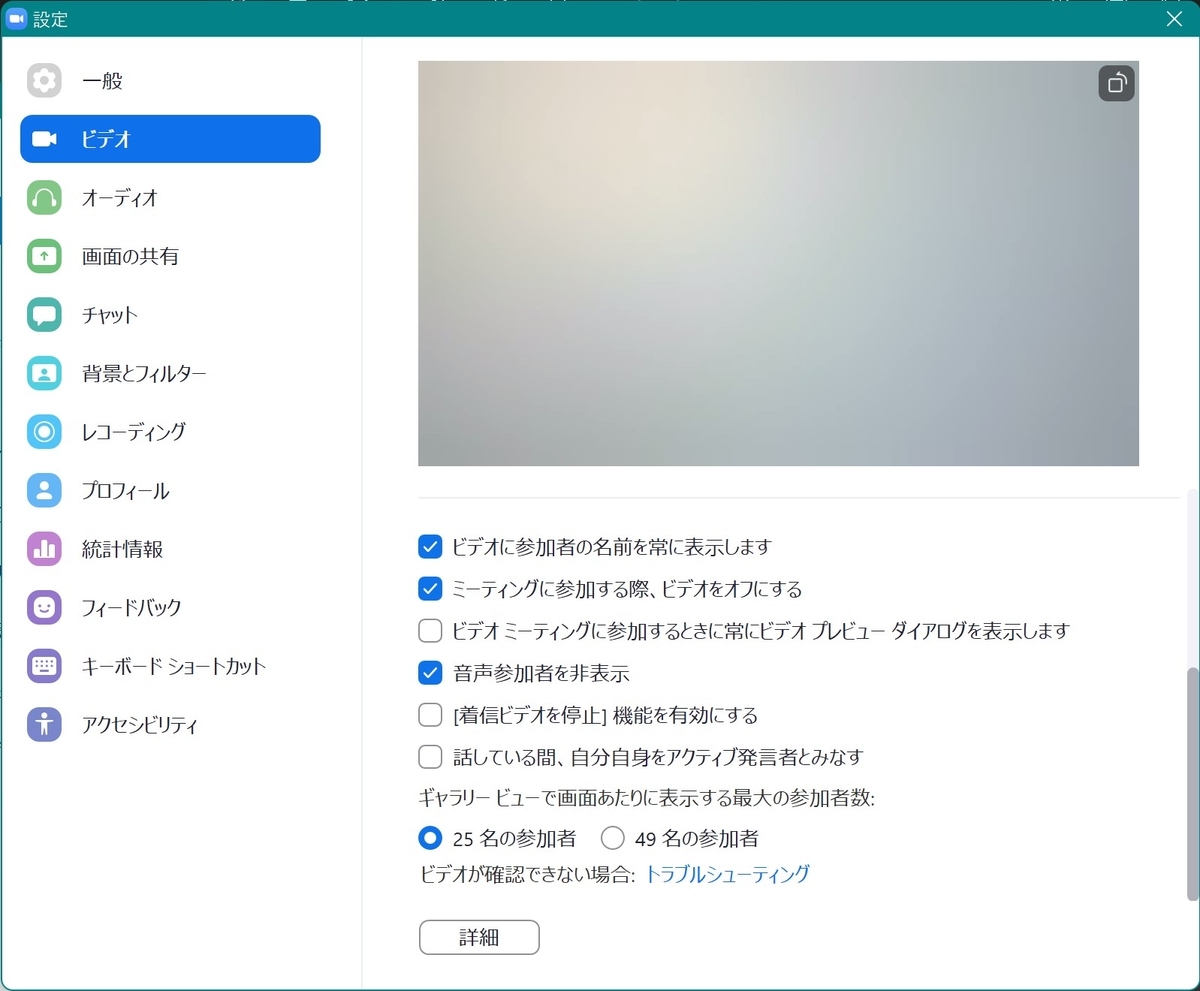Click the トラブルシューティング link
The height and width of the screenshot is (991, 1200).
726,874
